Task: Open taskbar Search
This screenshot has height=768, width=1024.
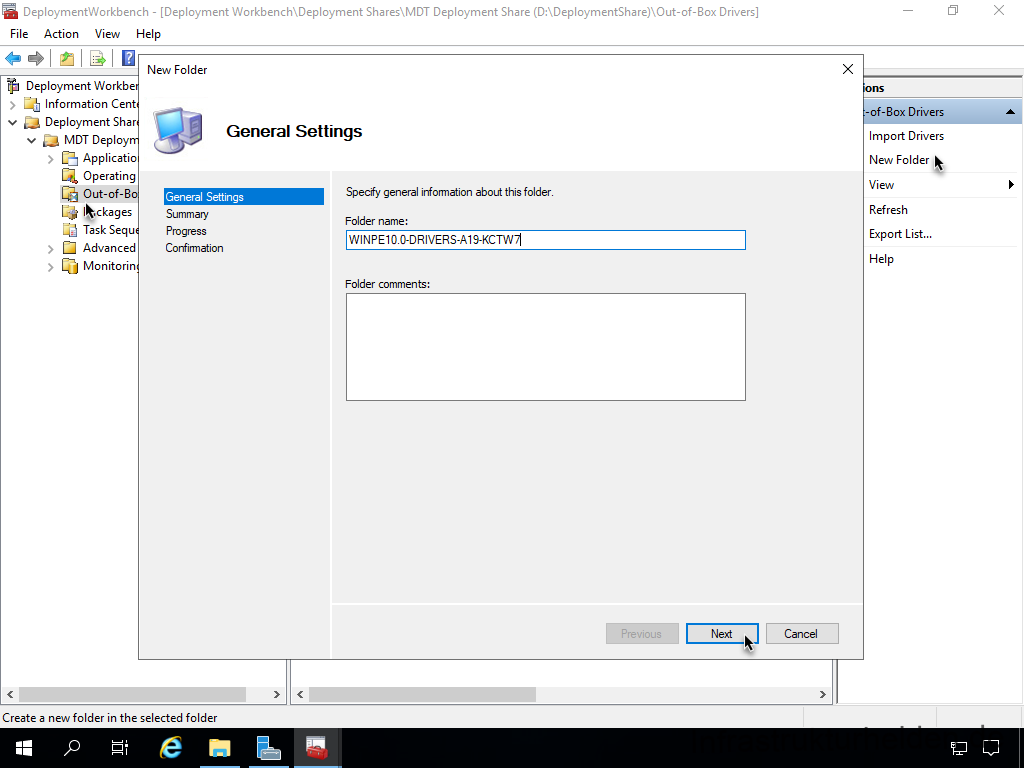Action: click(x=72, y=748)
